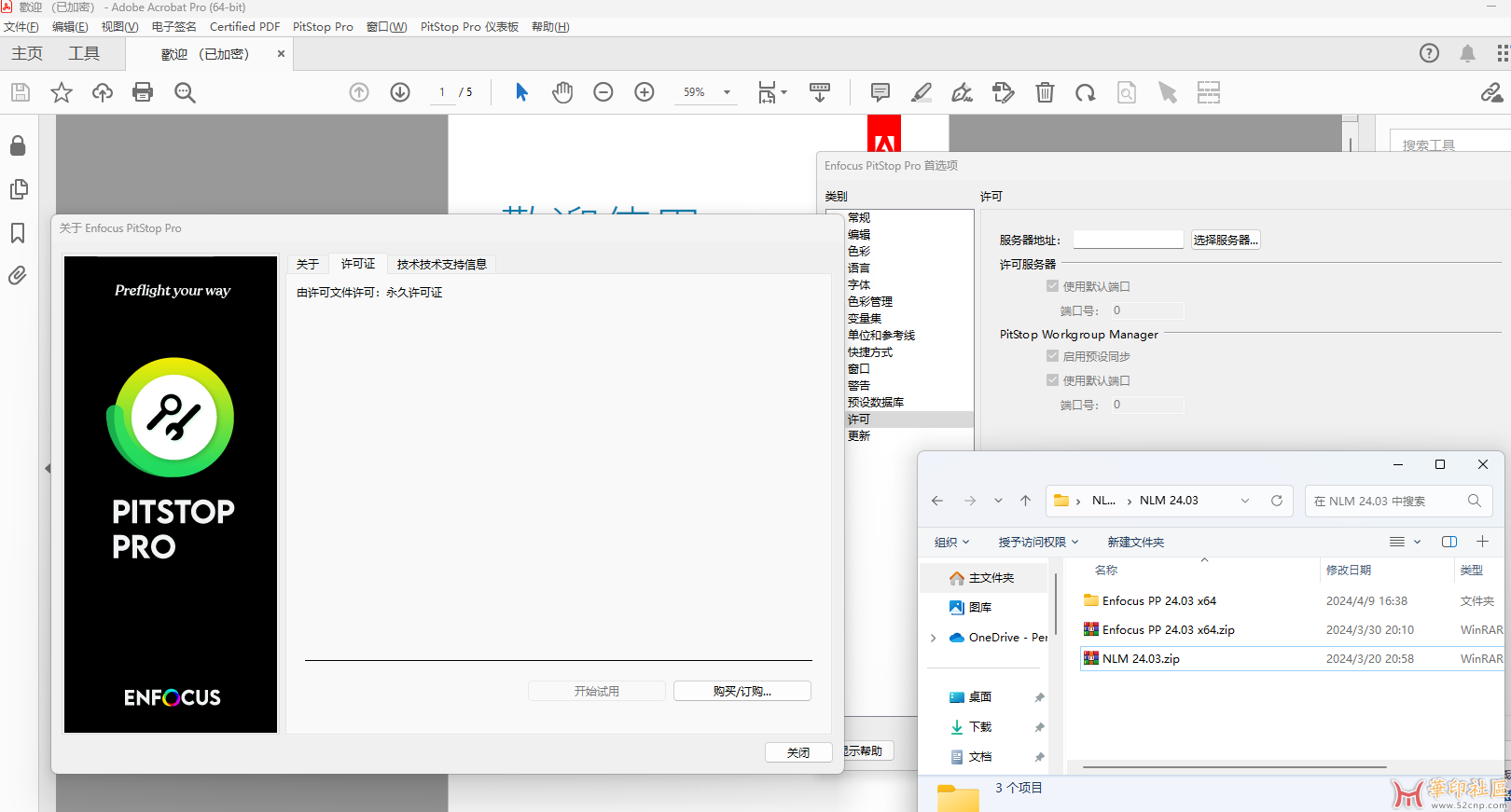The image size is (1511, 812).
Task: Click the cloud upload icon
Action: (103, 92)
